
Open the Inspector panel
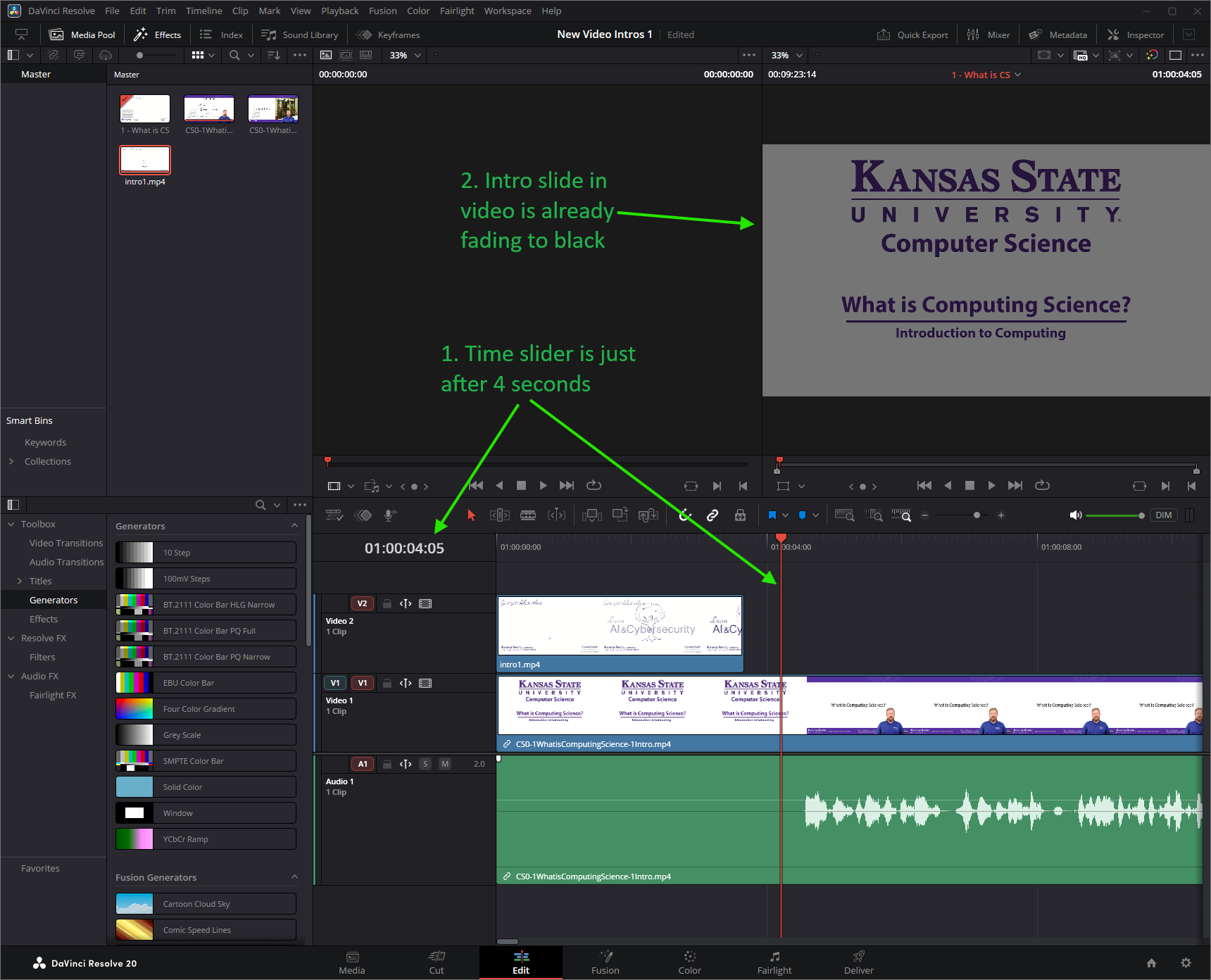pyautogui.click(x=1136, y=34)
